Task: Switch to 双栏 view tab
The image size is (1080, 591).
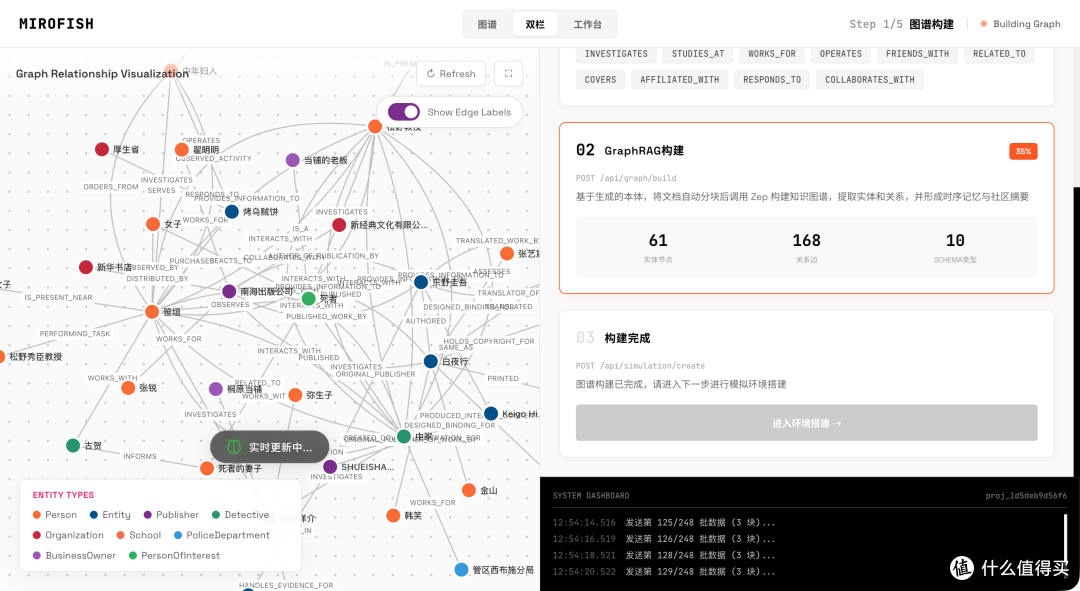Action: point(535,24)
